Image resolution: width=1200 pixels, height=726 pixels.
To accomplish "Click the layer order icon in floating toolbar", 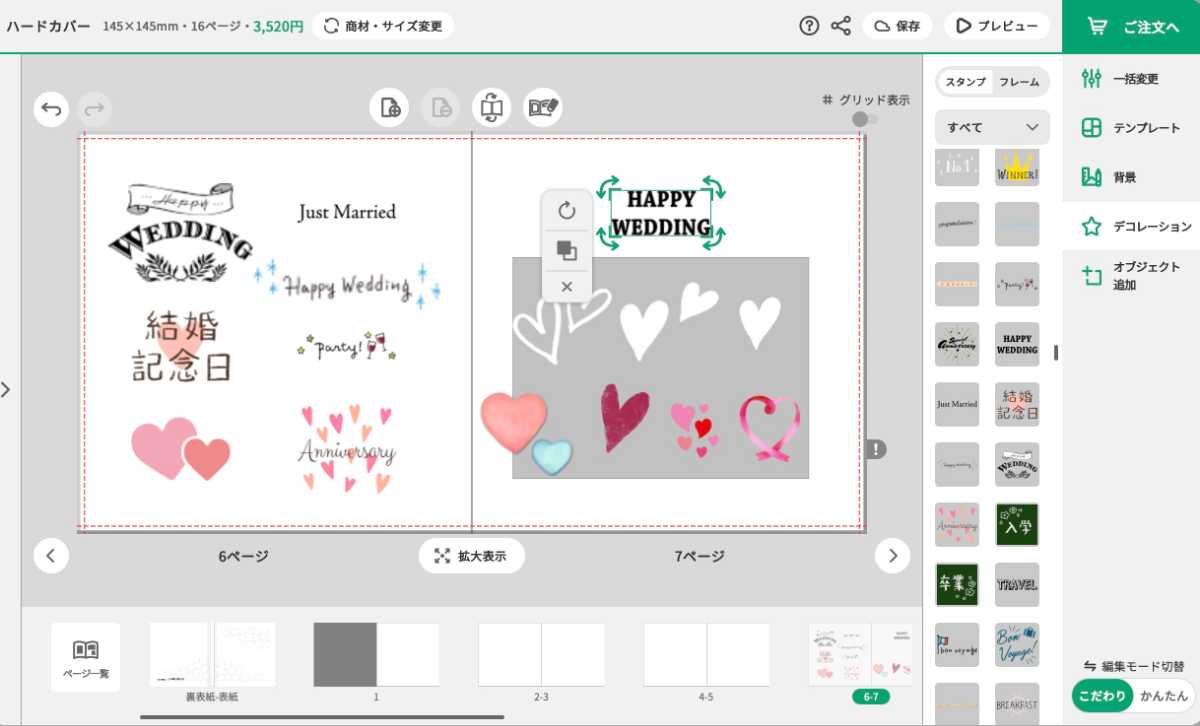I will 567,250.
